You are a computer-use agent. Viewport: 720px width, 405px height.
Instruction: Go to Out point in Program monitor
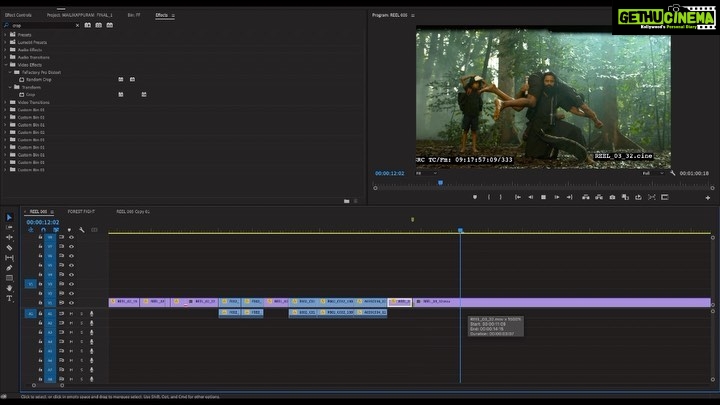[569, 197]
